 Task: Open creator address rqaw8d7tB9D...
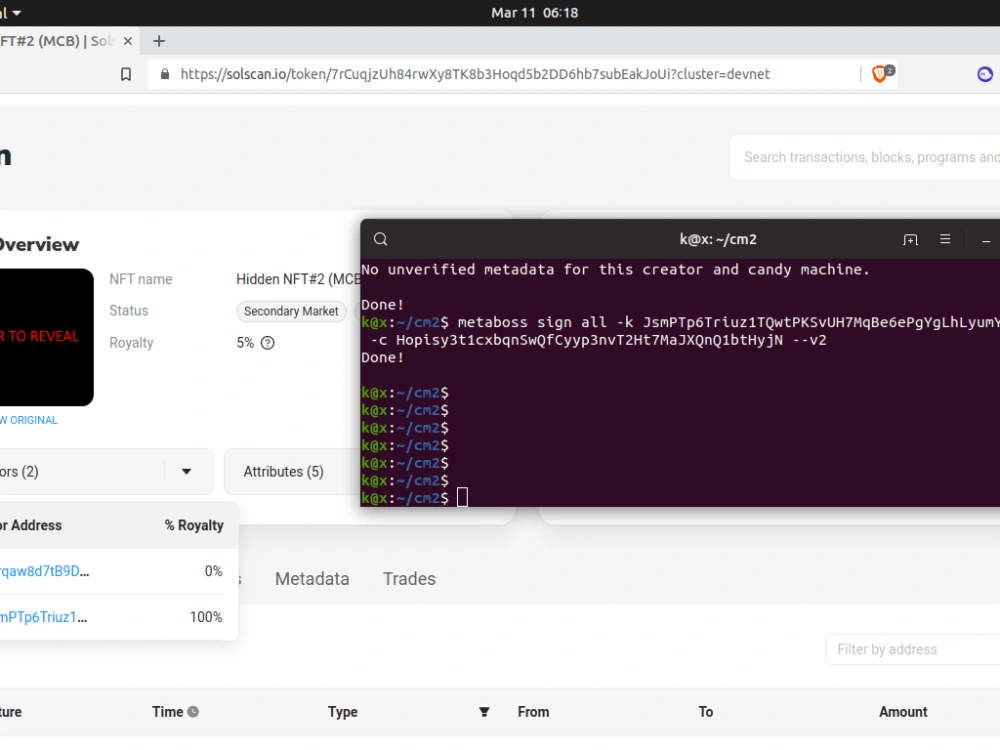pos(44,571)
